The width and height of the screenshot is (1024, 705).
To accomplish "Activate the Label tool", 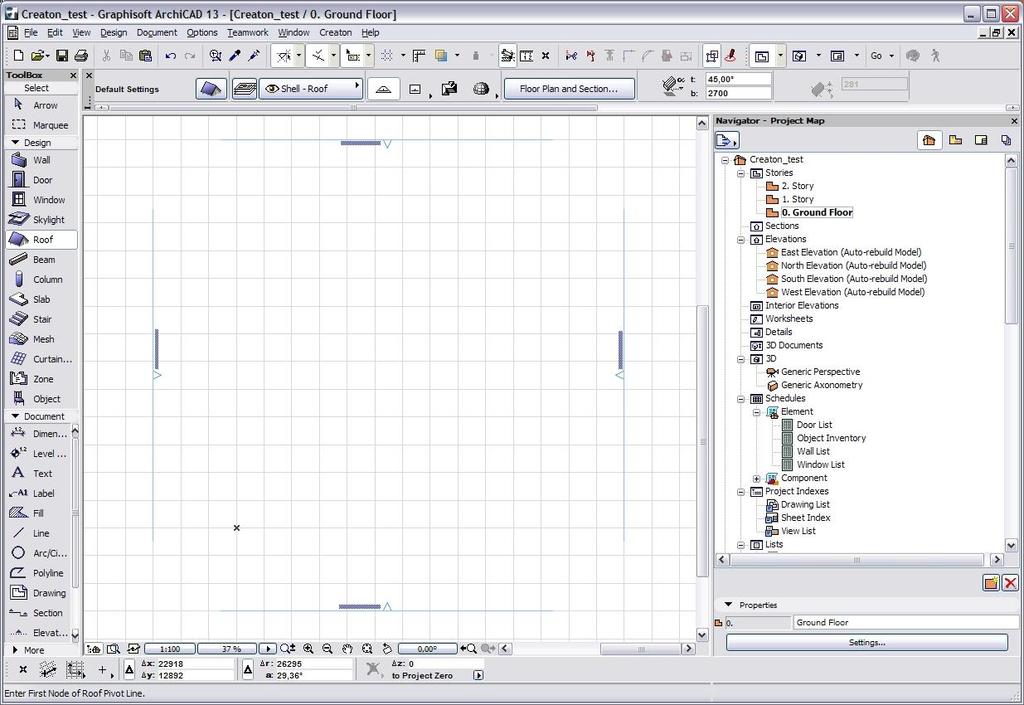I will [38, 494].
